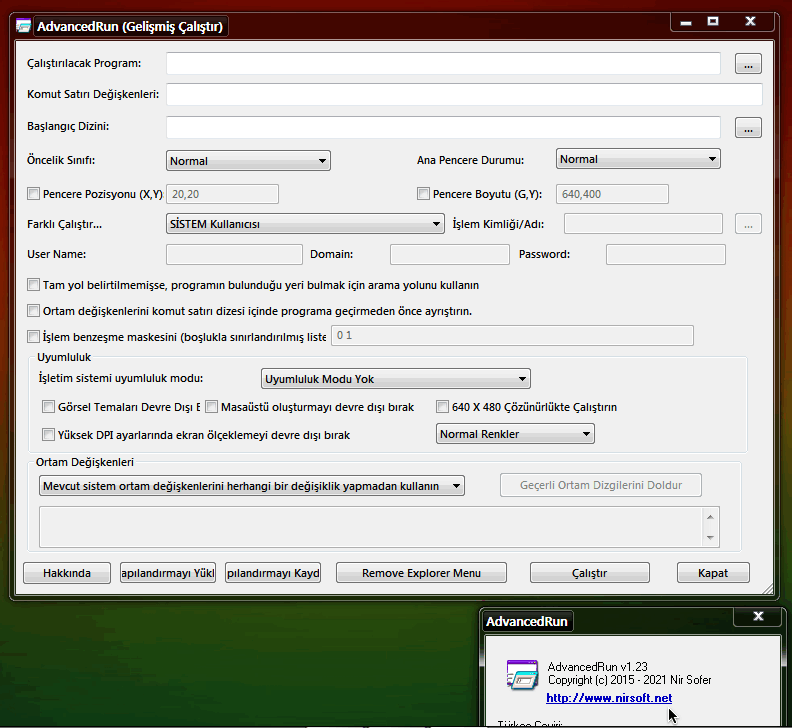The height and width of the screenshot is (728, 792).
Task: Enable Pencere Boyutu (G,Y) checkbox
Action: [423, 193]
